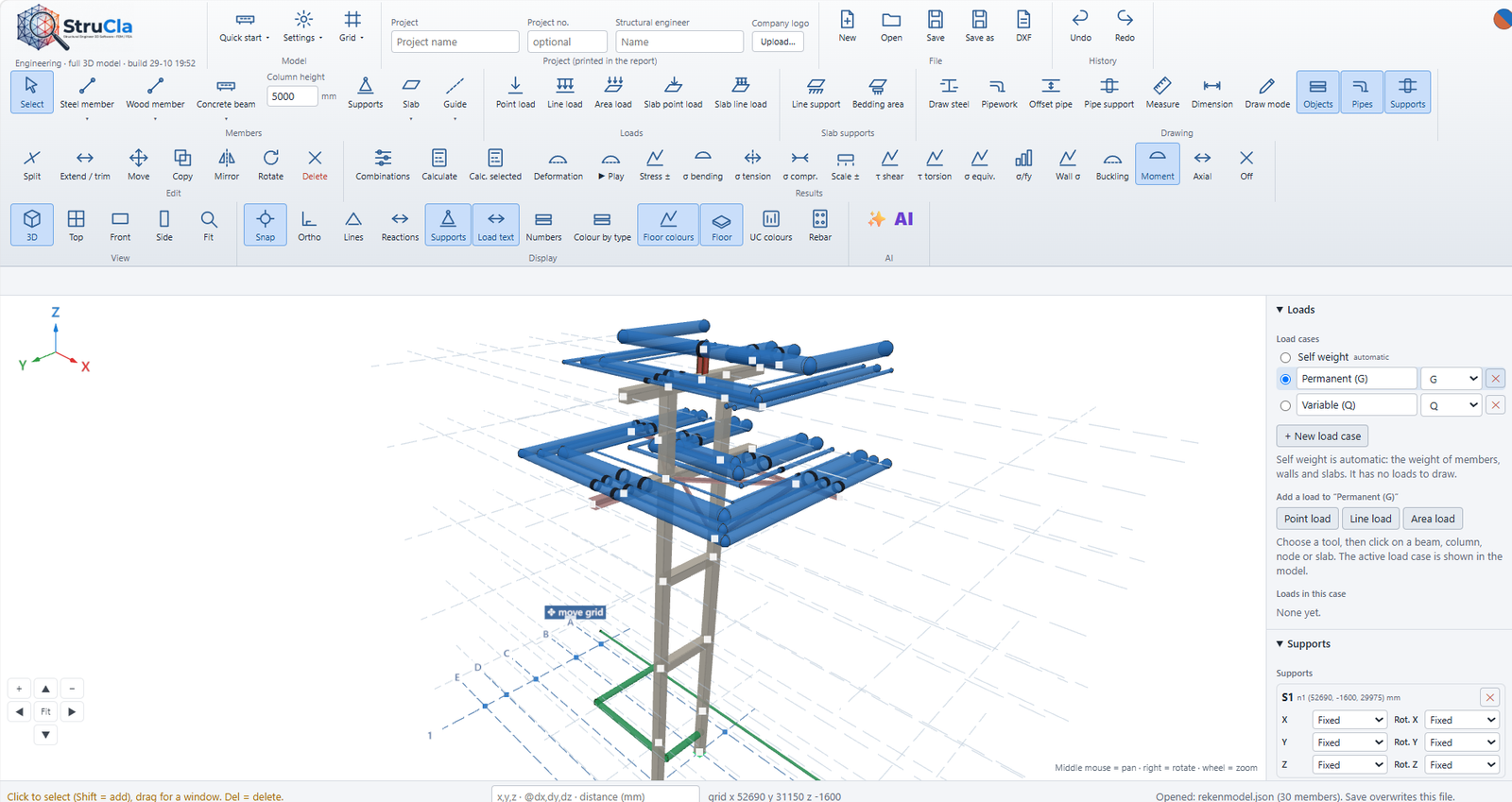Click the Column height value field
The image size is (1512, 802).
click(x=292, y=96)
